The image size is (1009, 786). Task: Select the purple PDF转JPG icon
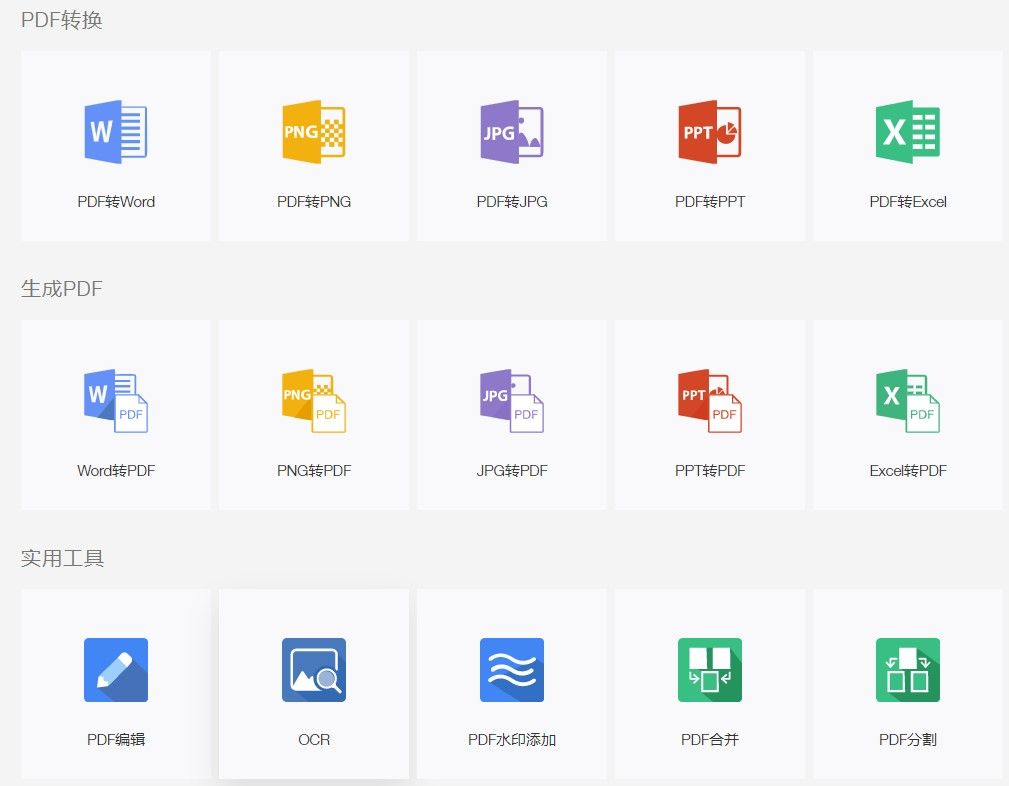[512, 132]
